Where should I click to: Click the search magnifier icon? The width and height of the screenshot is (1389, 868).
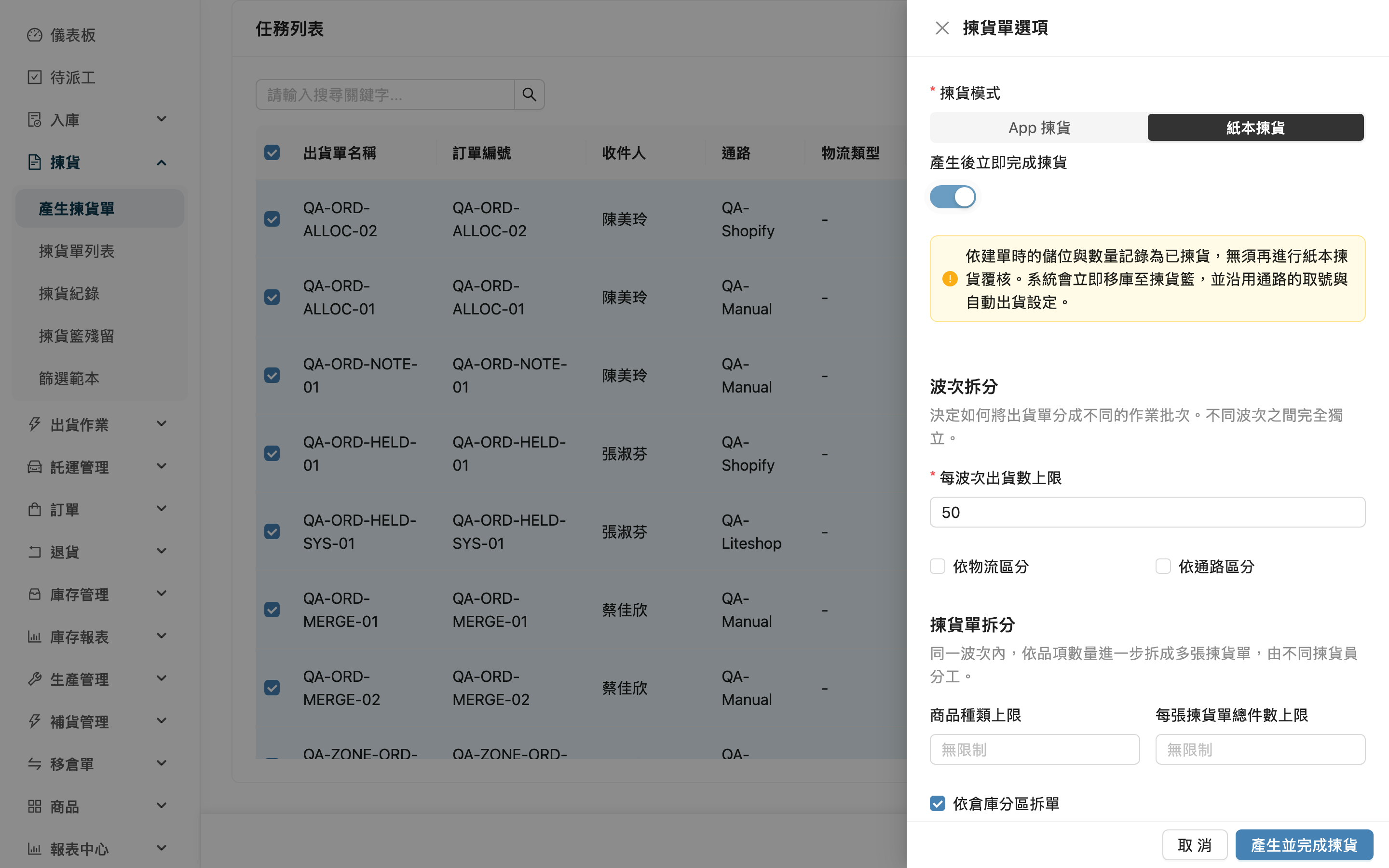[x=529, y=95]
